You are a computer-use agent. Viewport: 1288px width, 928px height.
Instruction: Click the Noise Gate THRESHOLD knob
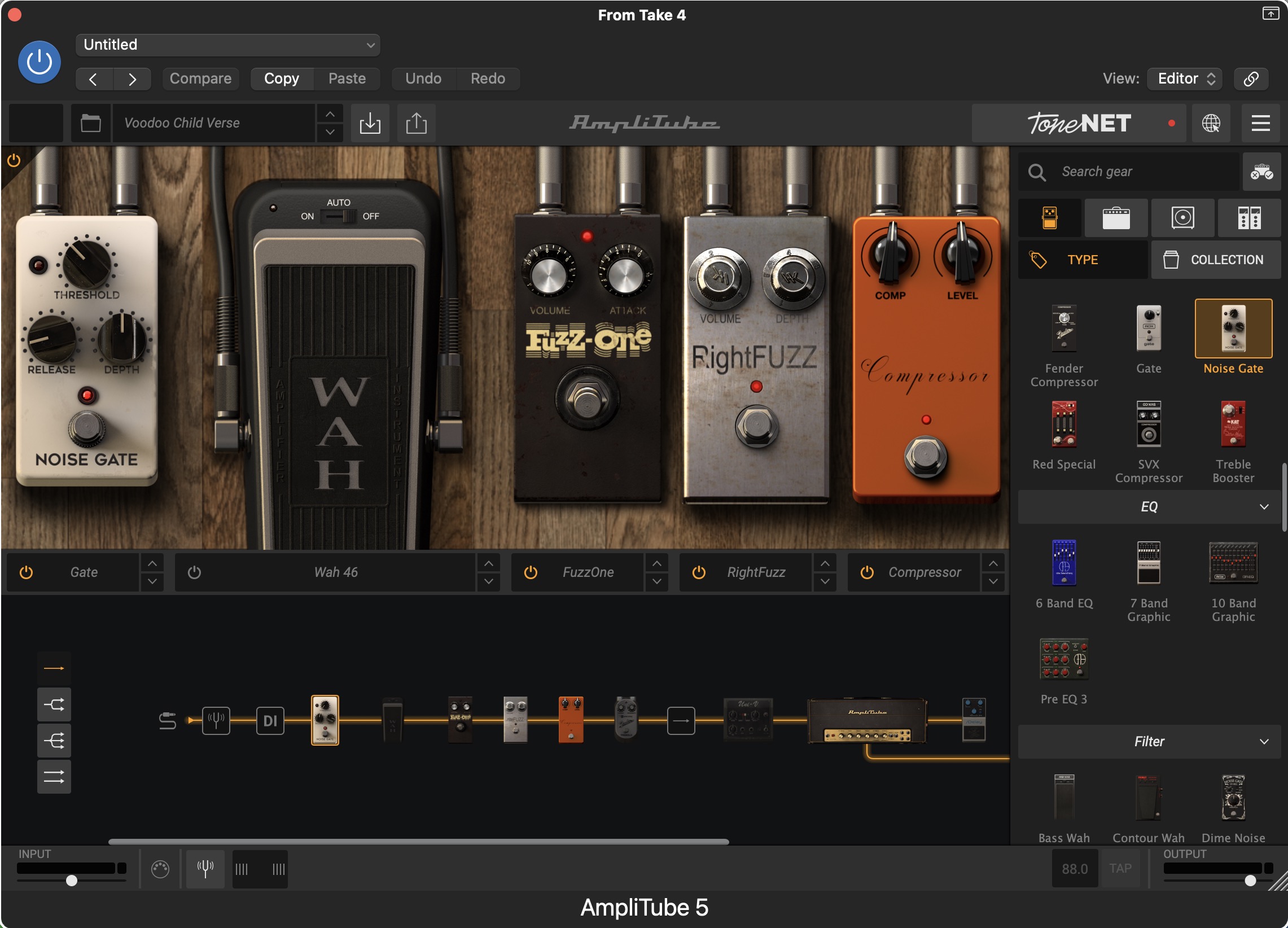coord(86,264)
